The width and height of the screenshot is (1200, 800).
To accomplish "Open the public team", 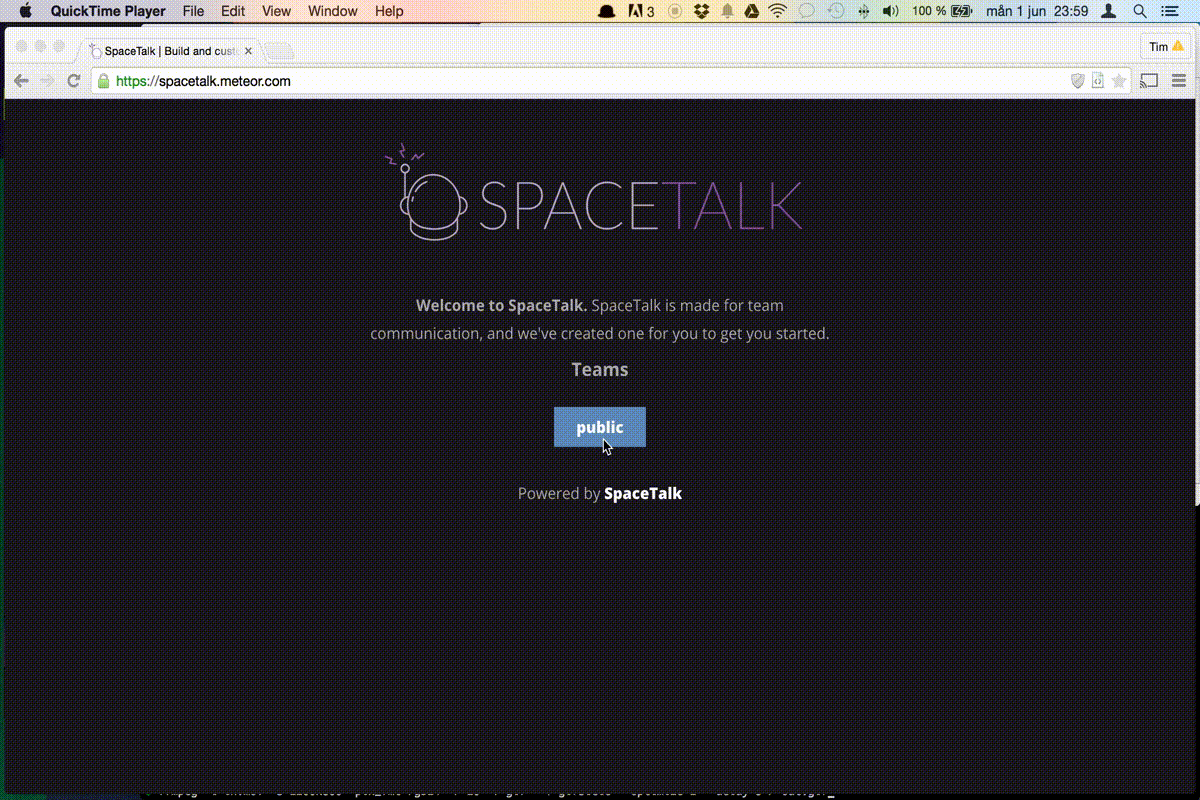I will (x=600, y=427).
